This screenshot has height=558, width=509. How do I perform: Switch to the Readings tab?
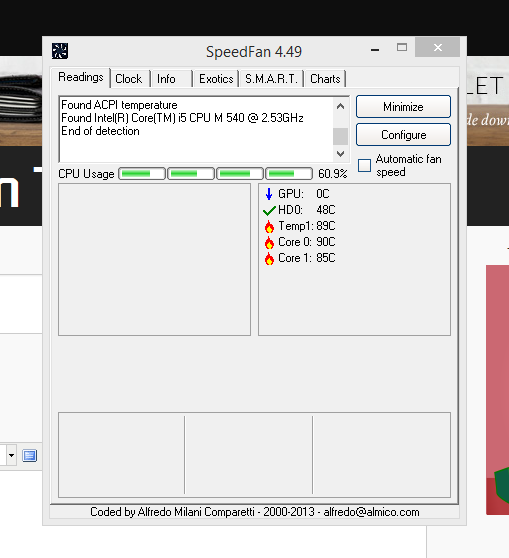81,77
